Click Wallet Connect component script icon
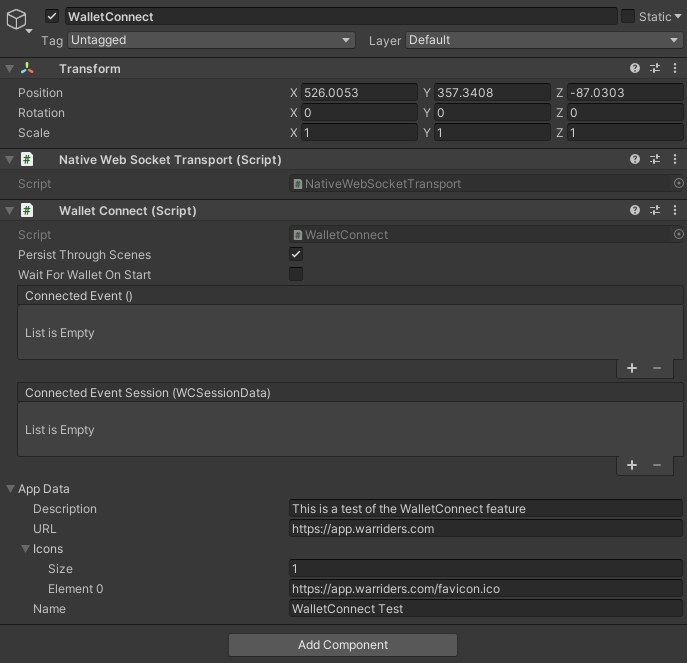This screenshot has height=663, width=687. pos(27,210)
